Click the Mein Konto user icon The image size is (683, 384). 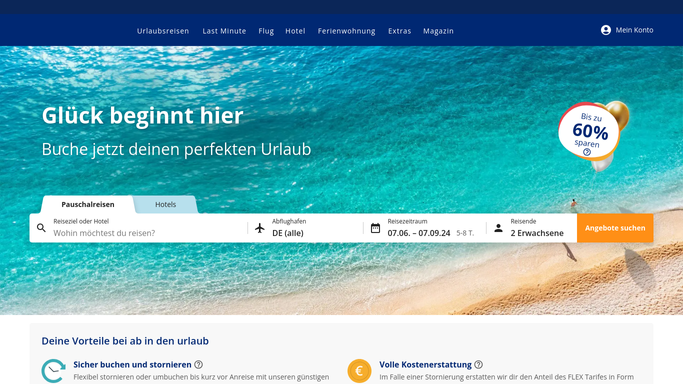(x=605, y=30)
